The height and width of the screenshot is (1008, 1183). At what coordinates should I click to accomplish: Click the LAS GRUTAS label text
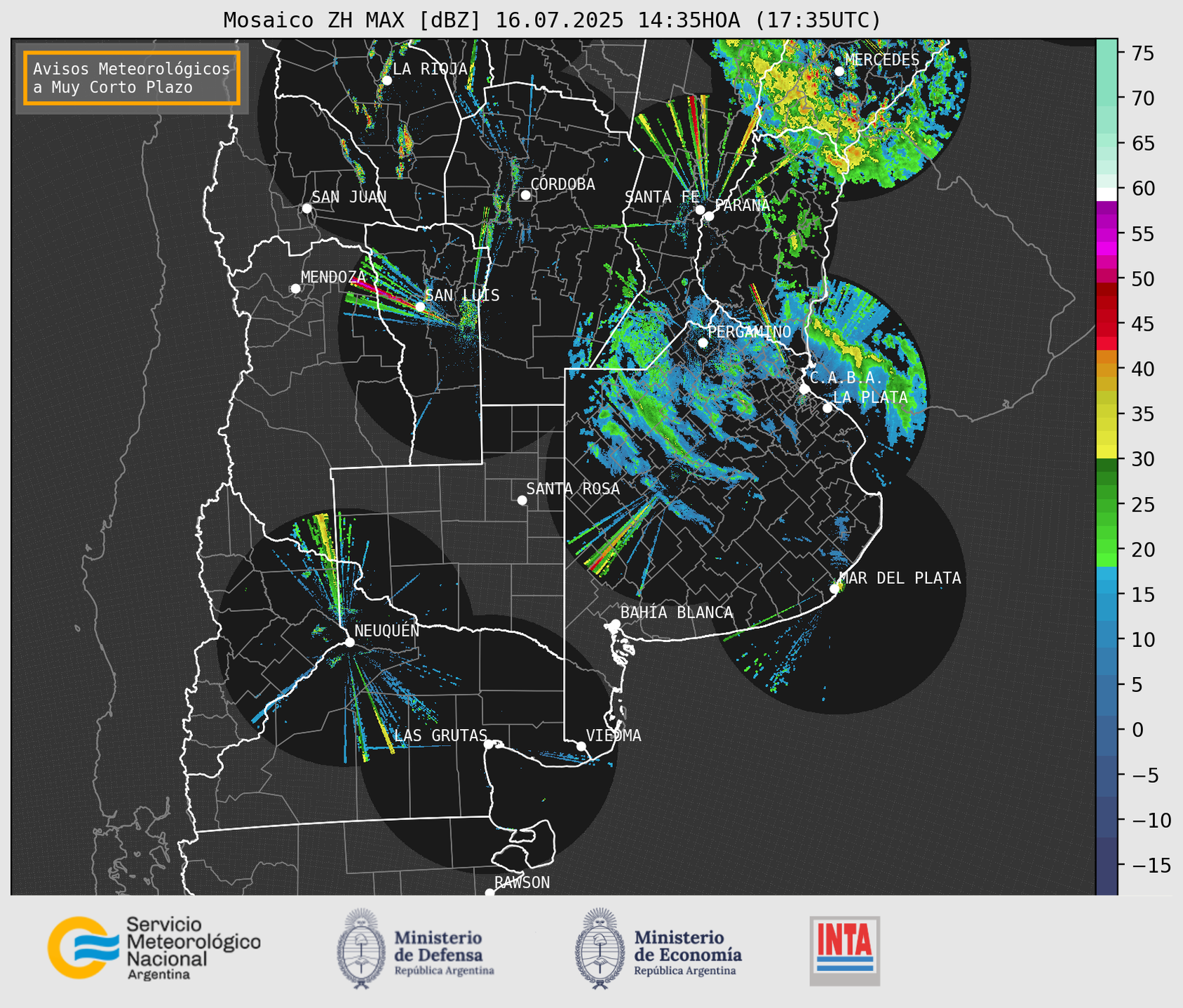(x=440, y=735)
